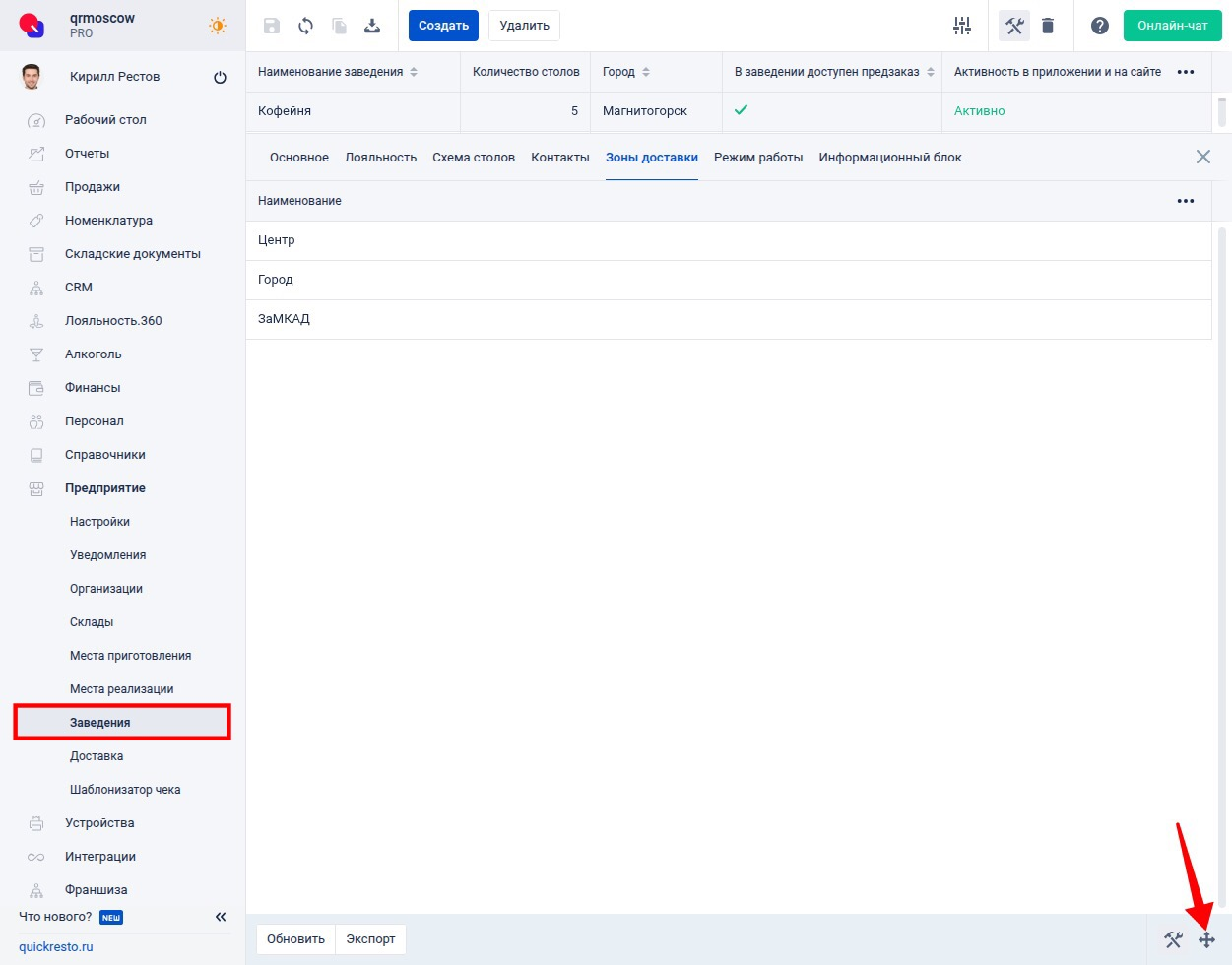Collapse the Предприятие menu section
Image resolution: width=1232 pixels, height=965 pixels.
click(x=104, y=488)
